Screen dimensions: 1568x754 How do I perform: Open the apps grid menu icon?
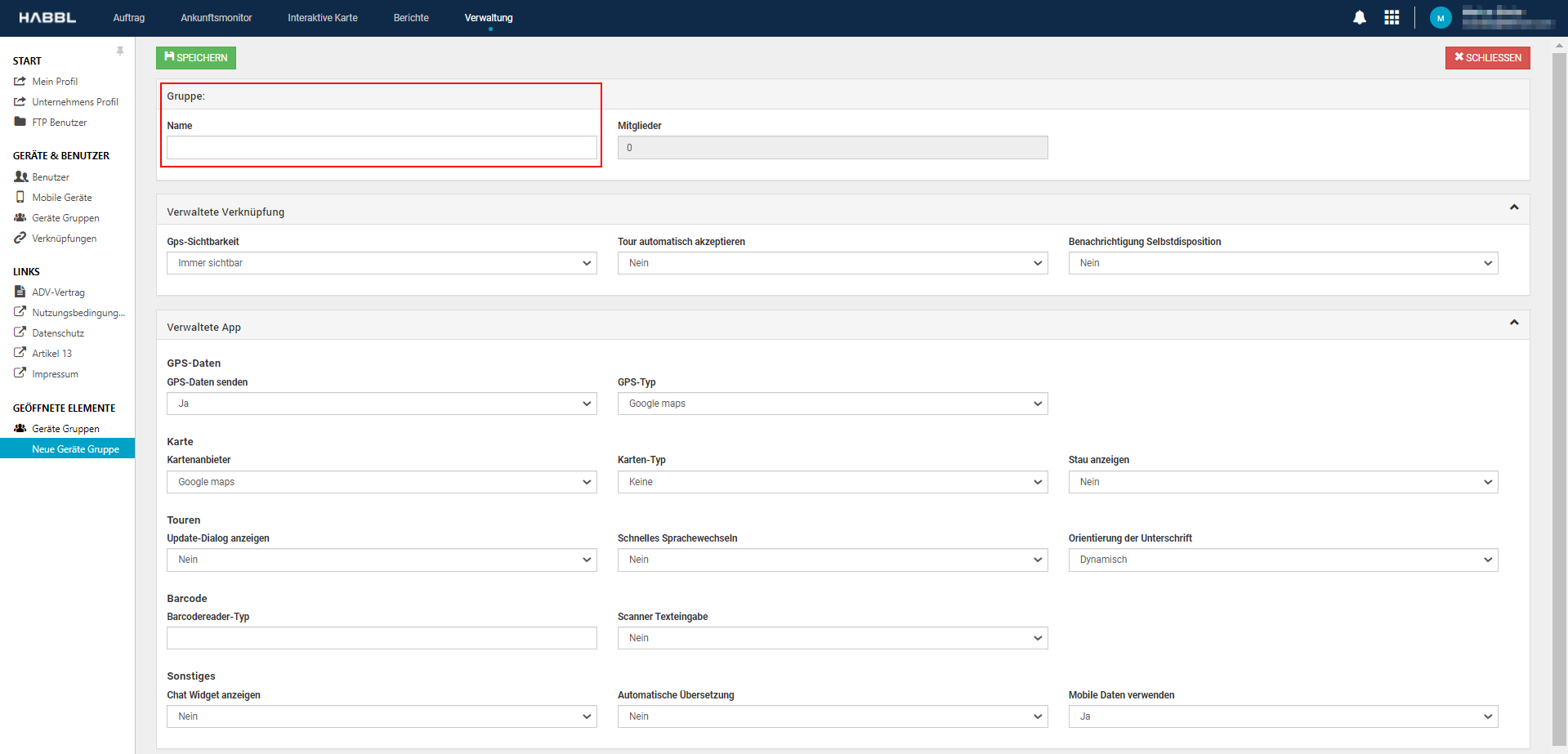(x=1392, y=18)
